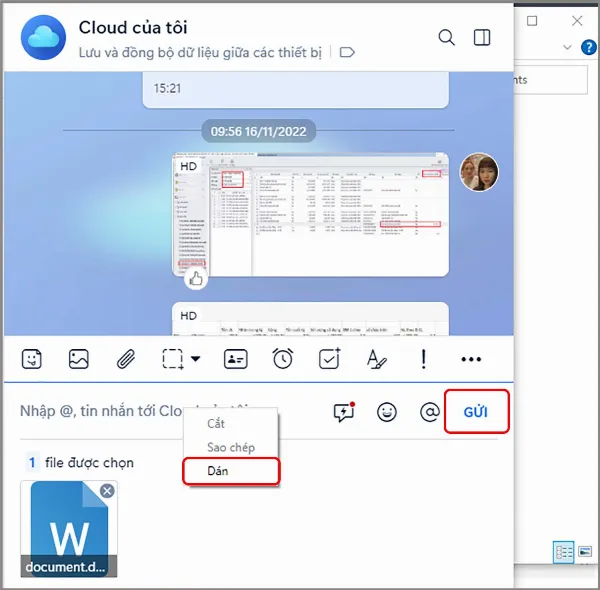Image resolution: width=600 pixels, height=590 pixels.
Task: Choose Cắt from the context menu
Action: coord(231,424)
